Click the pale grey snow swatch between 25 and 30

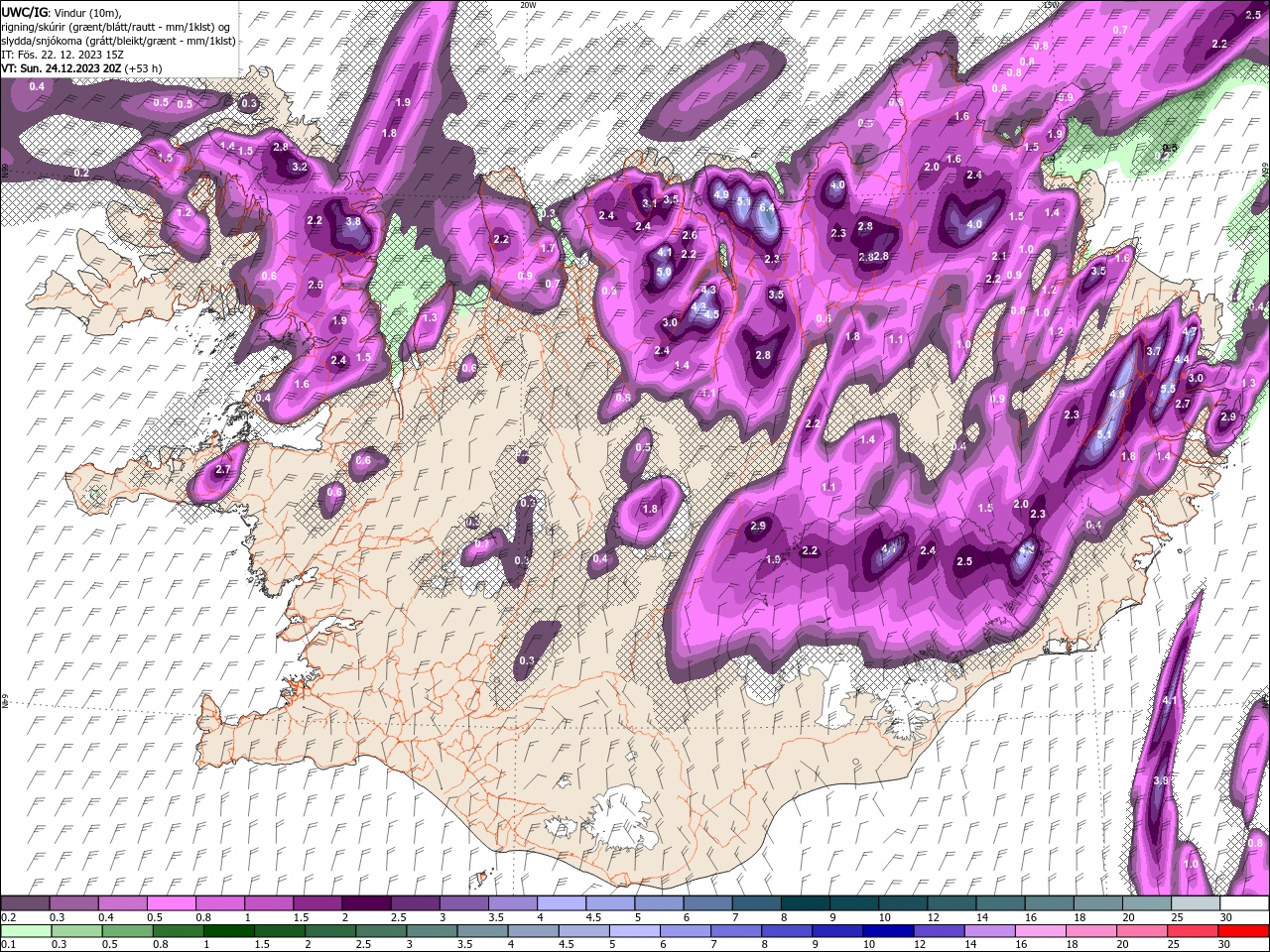tap(1194, 902)
